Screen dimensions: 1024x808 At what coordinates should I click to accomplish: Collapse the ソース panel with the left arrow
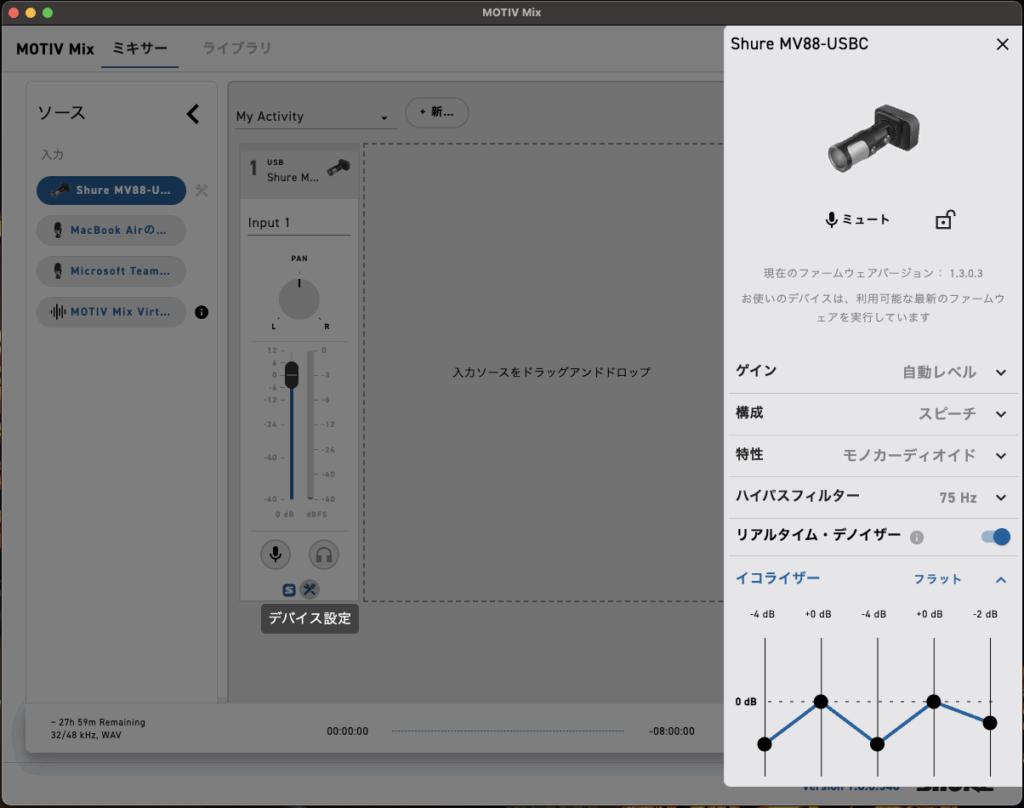(x=193, y=113)
